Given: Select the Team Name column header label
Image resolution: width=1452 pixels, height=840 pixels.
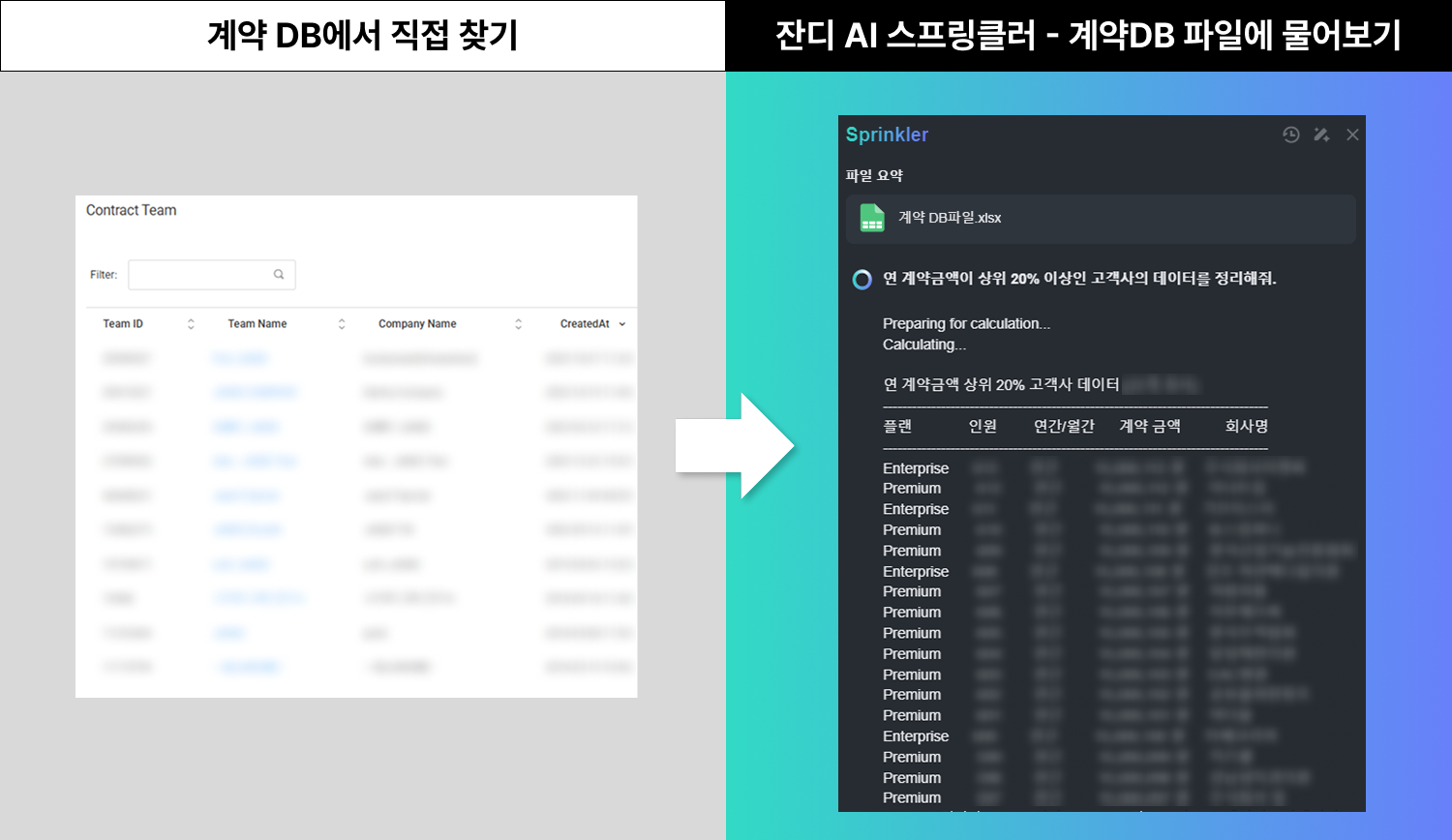Looking at the screenshot, I should tap(257, 324).
